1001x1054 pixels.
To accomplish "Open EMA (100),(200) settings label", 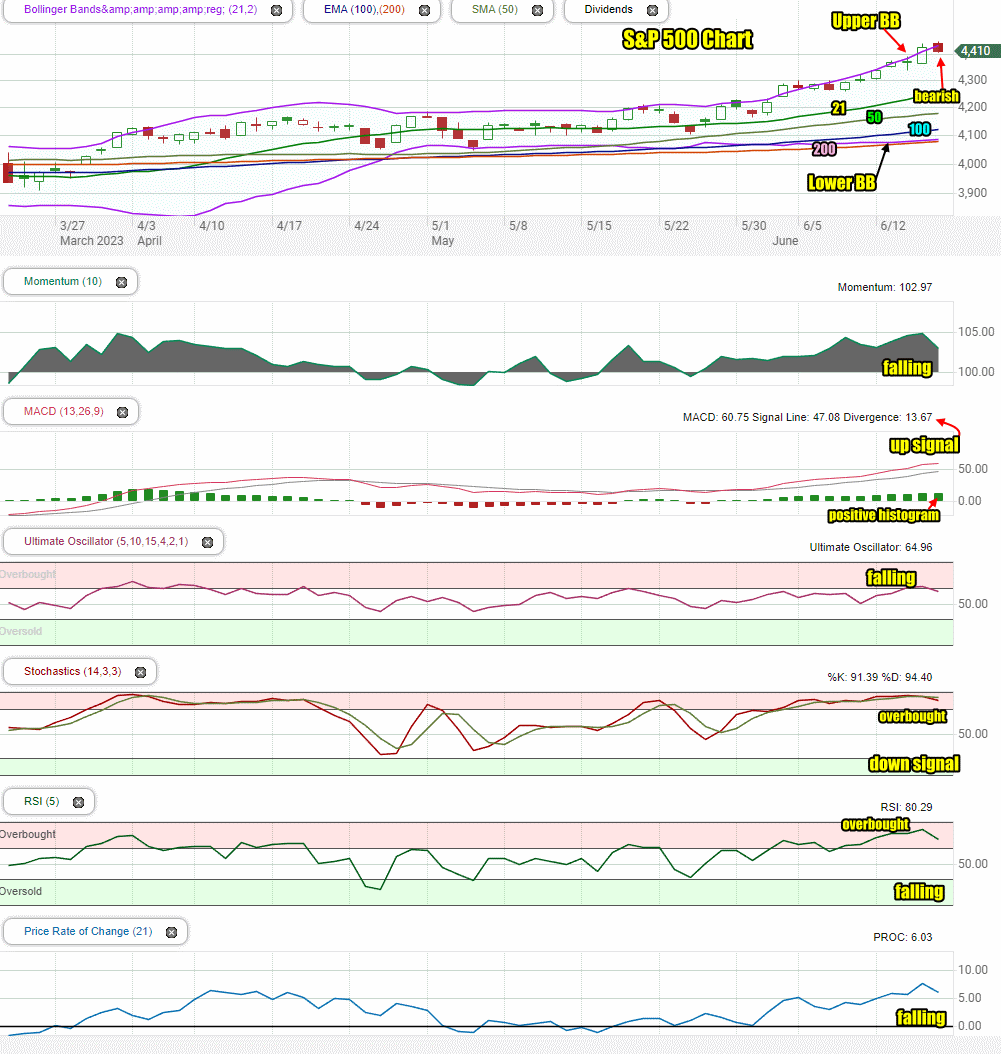I will pyautogui.click(x=364, y=9).
